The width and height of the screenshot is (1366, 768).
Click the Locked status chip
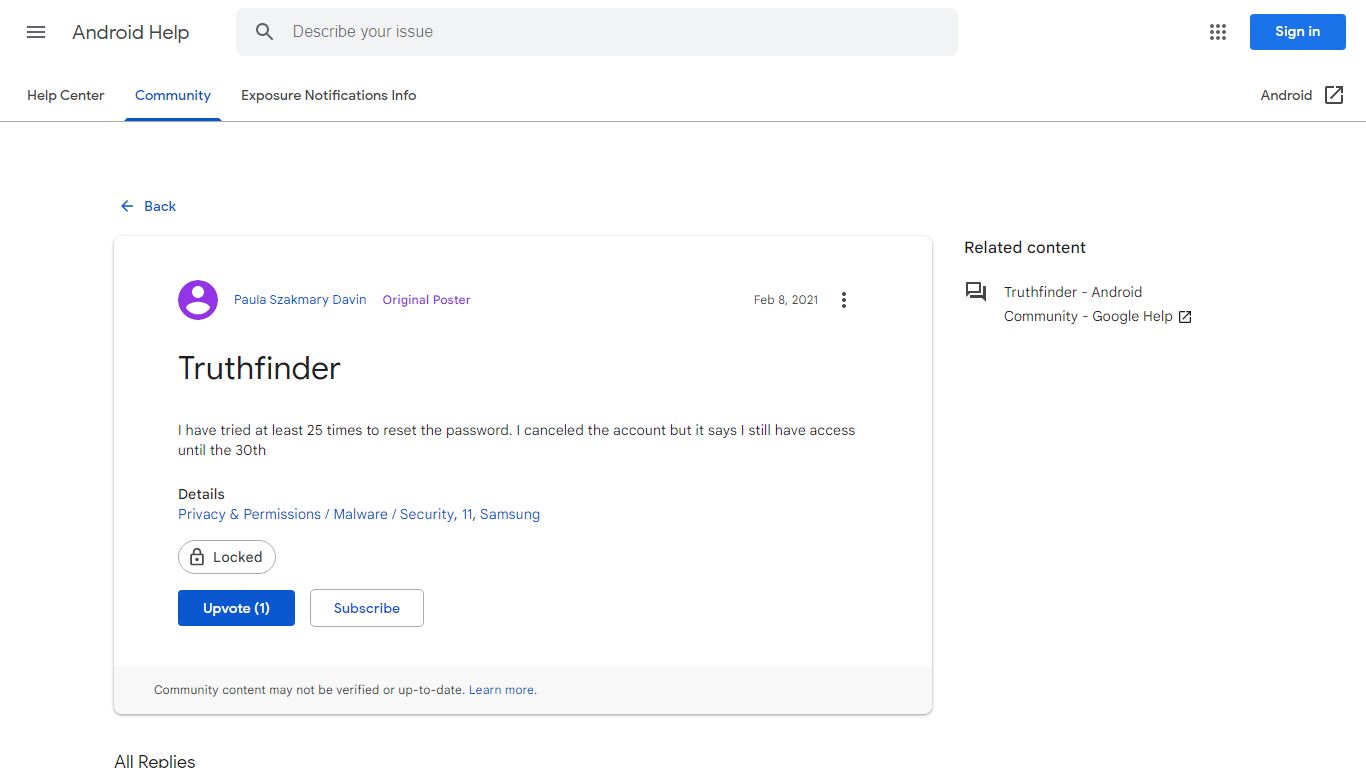(x=227, y=557)
